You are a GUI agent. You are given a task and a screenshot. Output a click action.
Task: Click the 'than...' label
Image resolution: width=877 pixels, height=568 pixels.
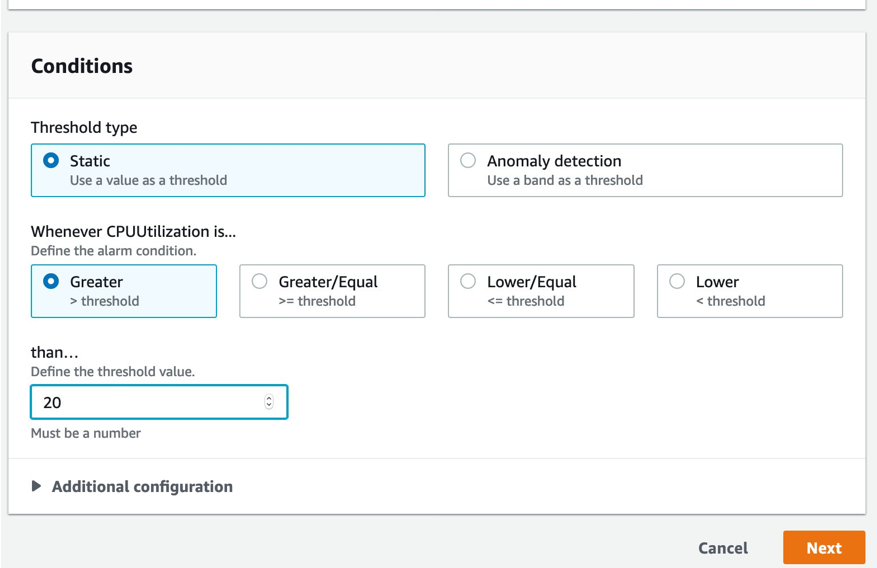tap(54, 353)
